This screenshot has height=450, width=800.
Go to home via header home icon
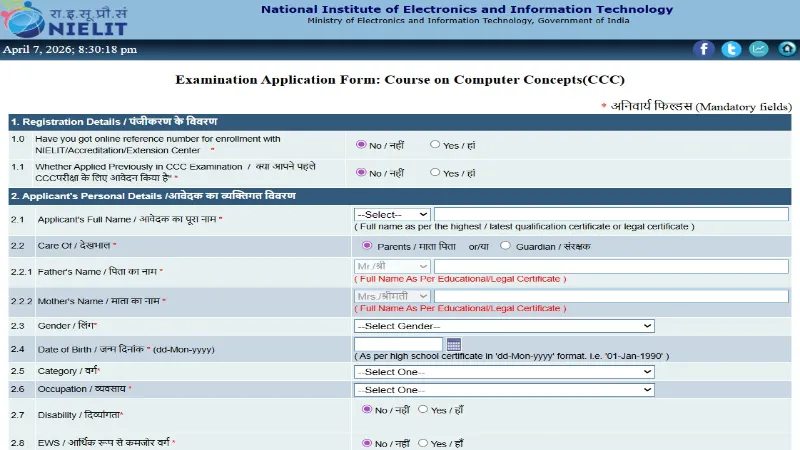pos(787,49)
